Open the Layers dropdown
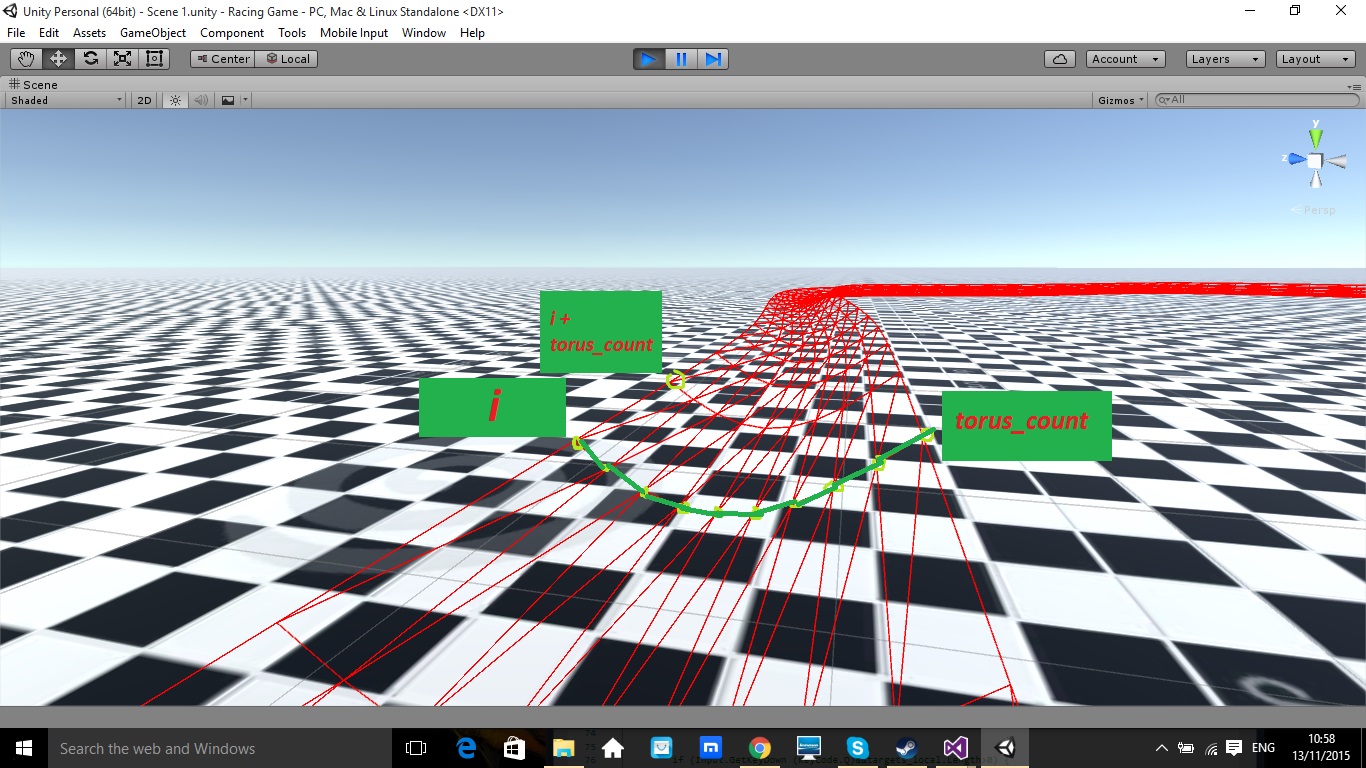The width and height of the screenshot is (1366, 768). 1225,59
